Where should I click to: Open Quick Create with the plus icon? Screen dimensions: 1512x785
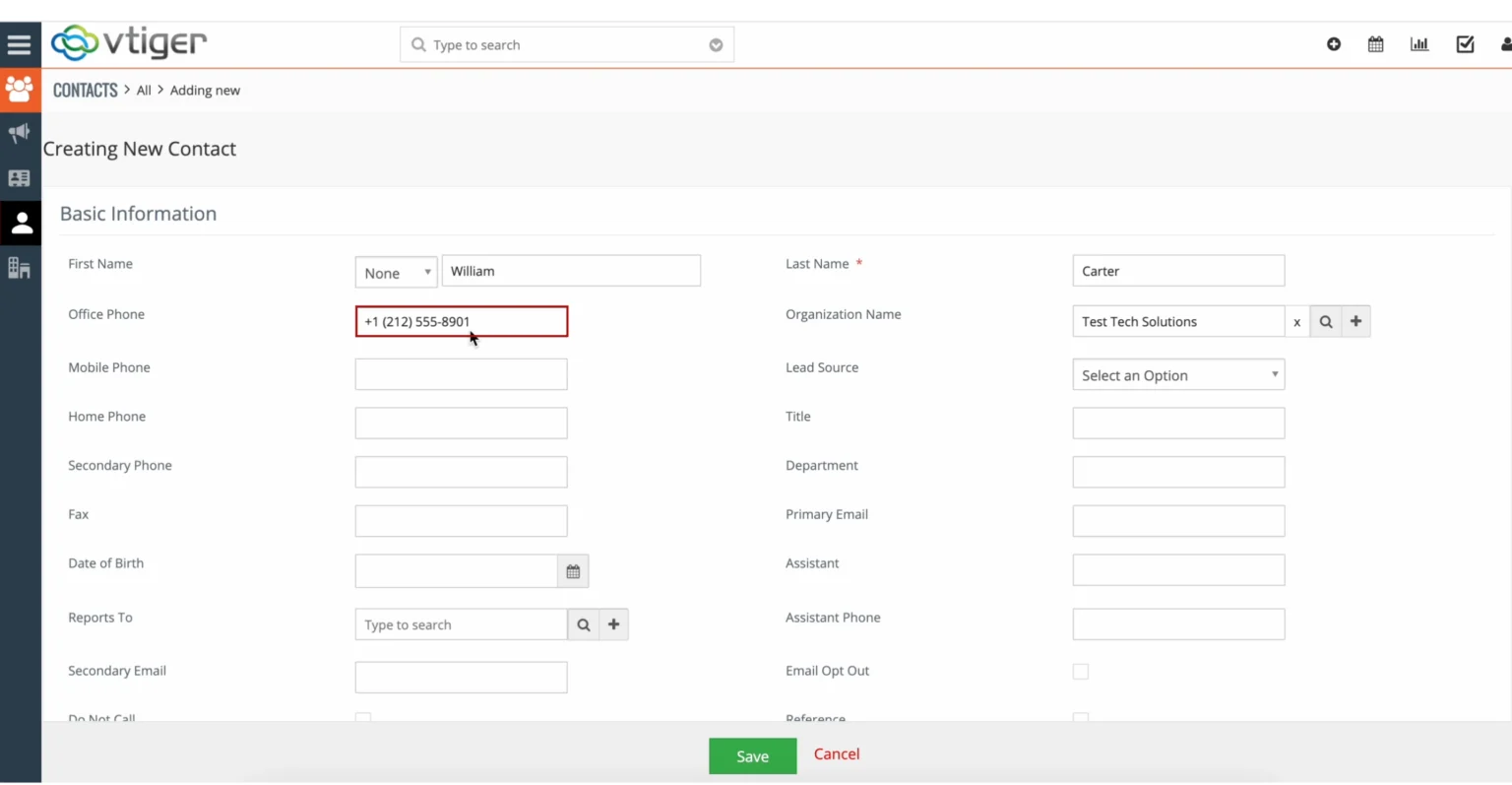(x=1333, y=44)
